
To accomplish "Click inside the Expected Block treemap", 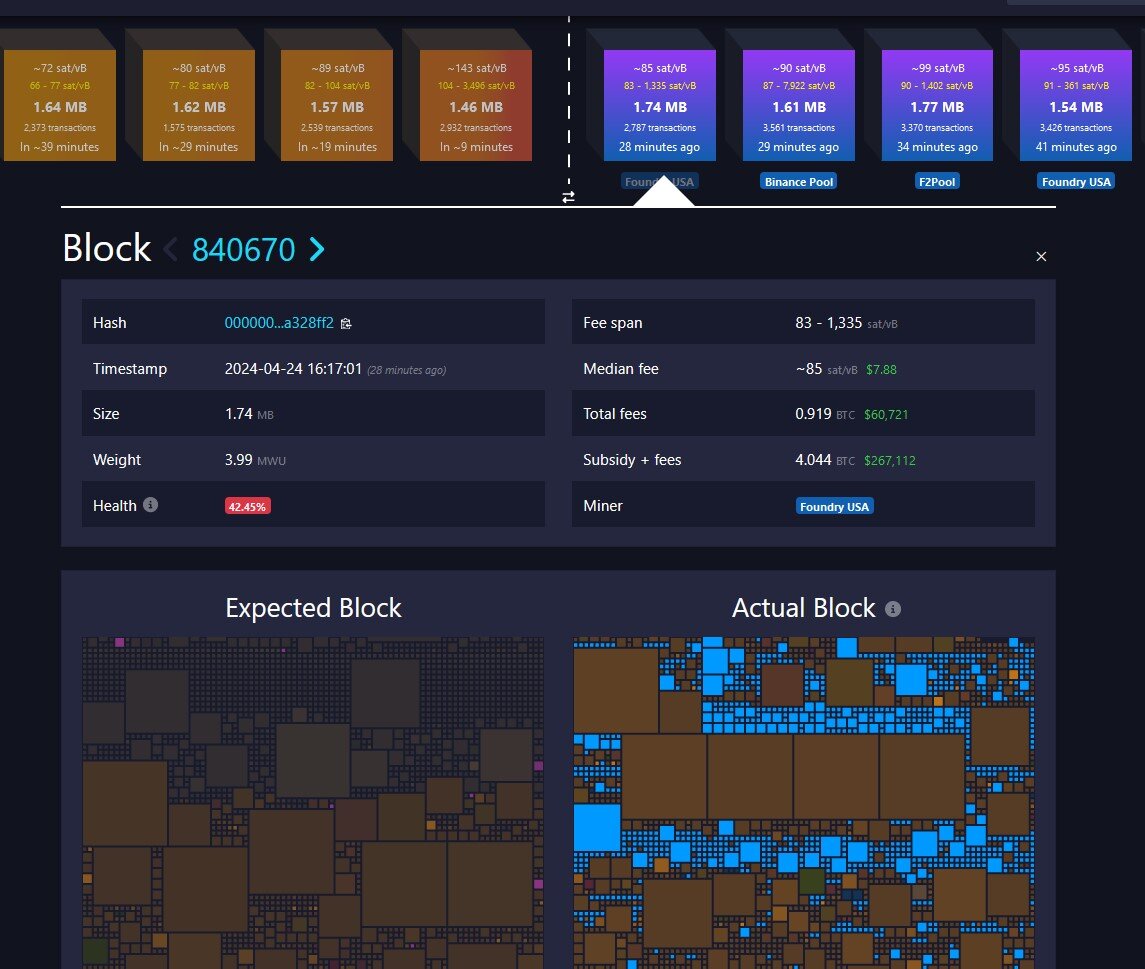I will coord(313,803).
